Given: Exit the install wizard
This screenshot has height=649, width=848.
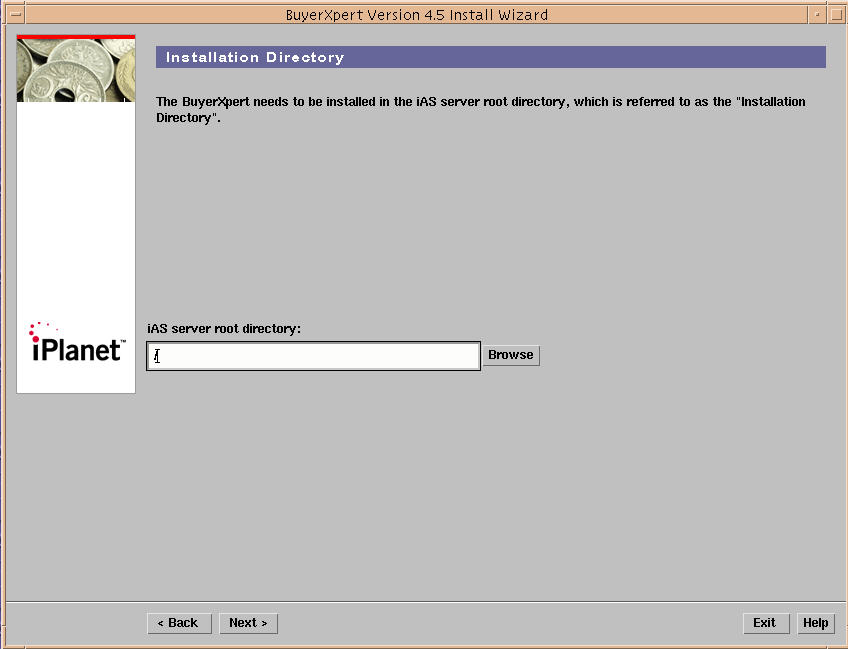Looking at the screenshot, I should pos(766,623).
